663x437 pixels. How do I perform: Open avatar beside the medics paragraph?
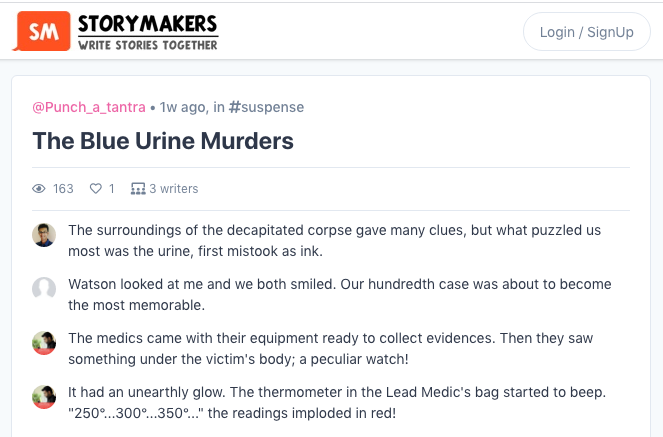click(44, 343)
